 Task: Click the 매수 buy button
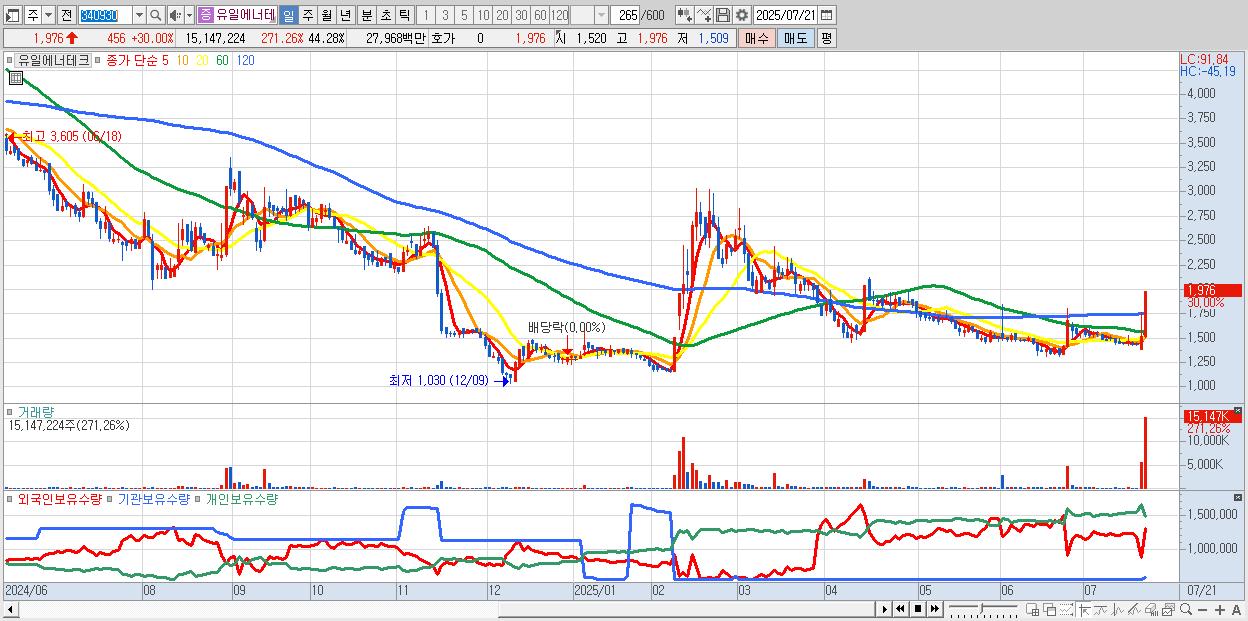coord(757,38)
